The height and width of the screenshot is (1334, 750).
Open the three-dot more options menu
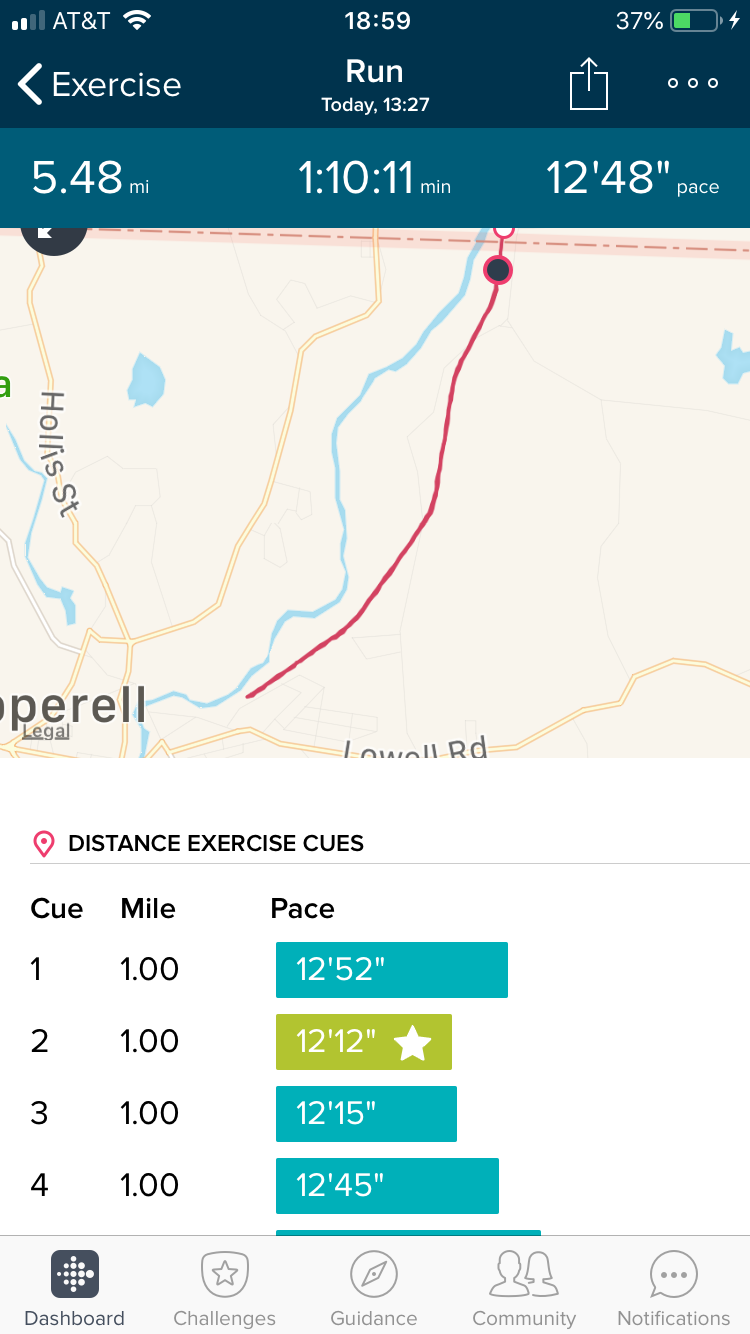point(693,83)
